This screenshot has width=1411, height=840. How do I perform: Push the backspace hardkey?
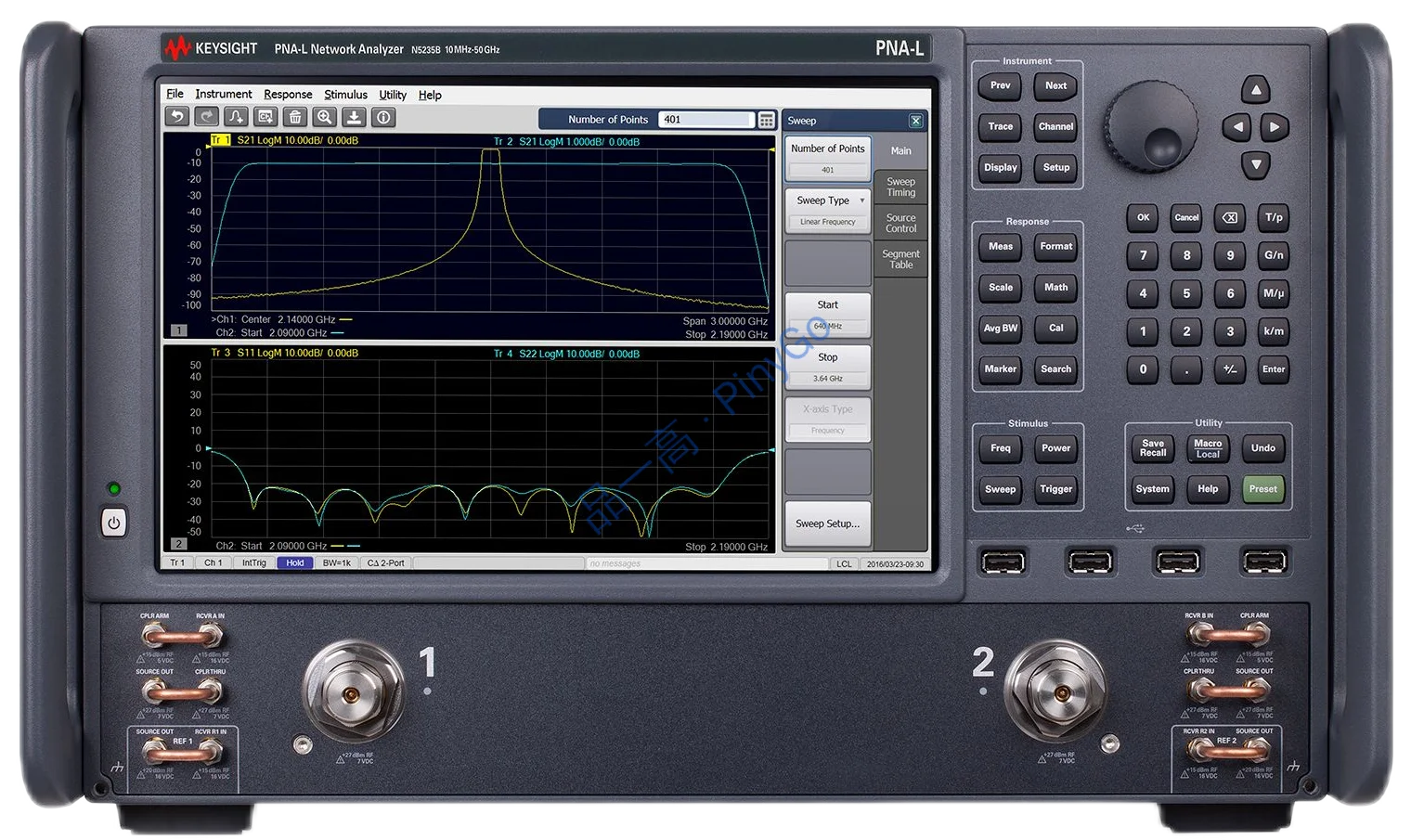1230,217
